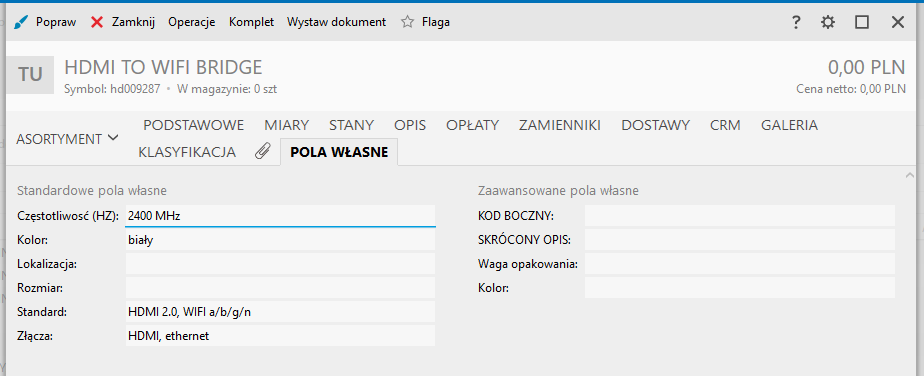Screen dimensions: 924x376
Task: Switch to the STANY tab
Action: [351, 125]
